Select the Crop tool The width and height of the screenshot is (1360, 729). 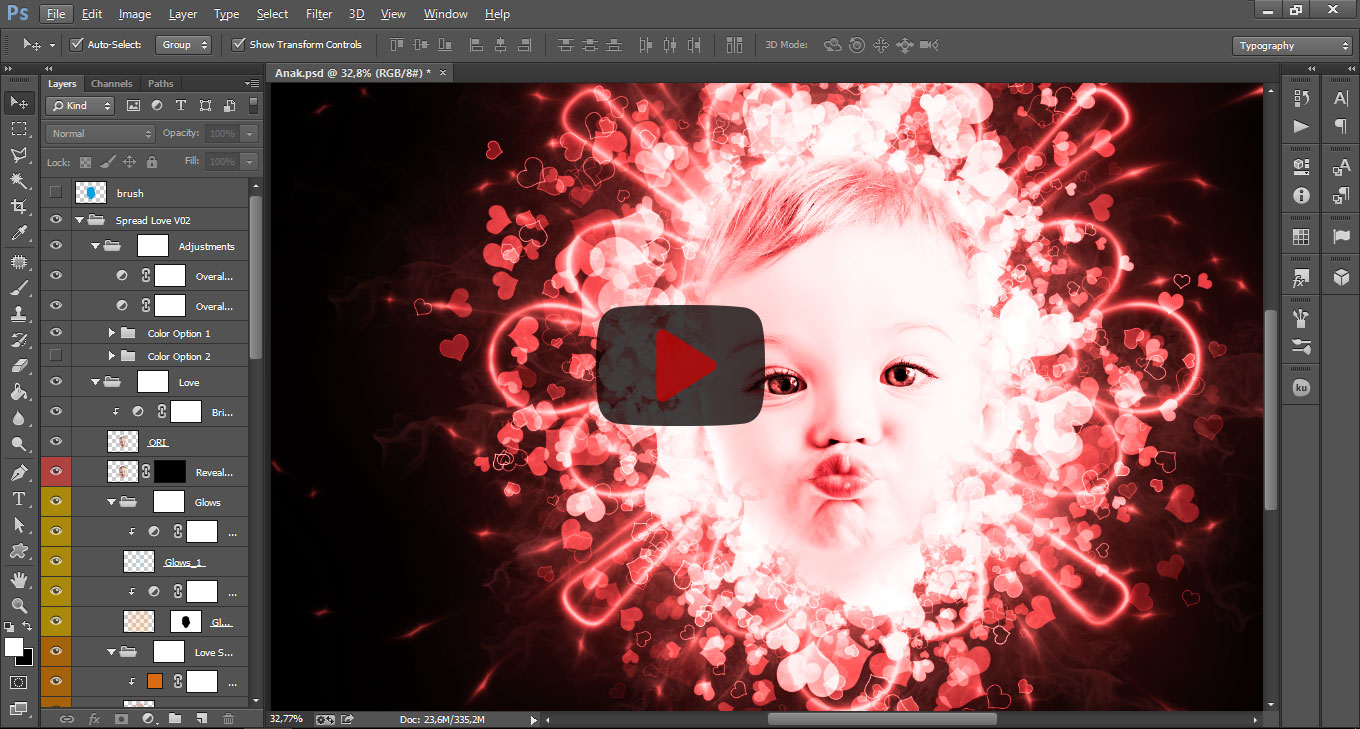(19, 204)
